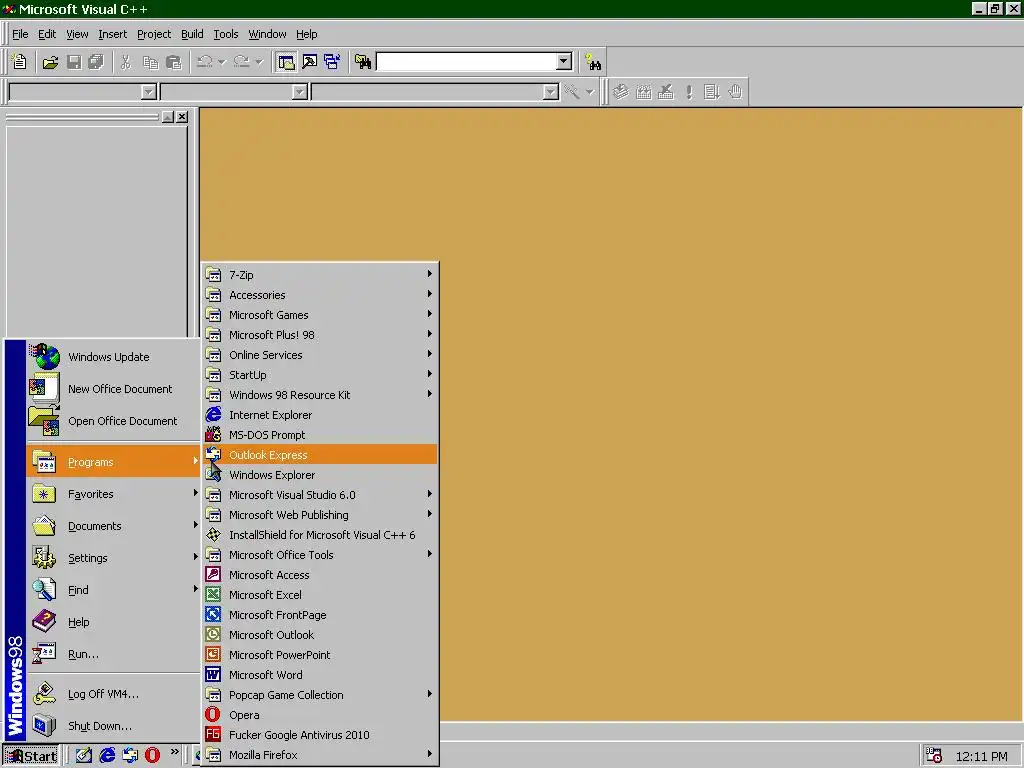Viewport: 1024px width, 768px height.
Task: Open the Help menu in menu bar
Action: [x=306, y=34]
